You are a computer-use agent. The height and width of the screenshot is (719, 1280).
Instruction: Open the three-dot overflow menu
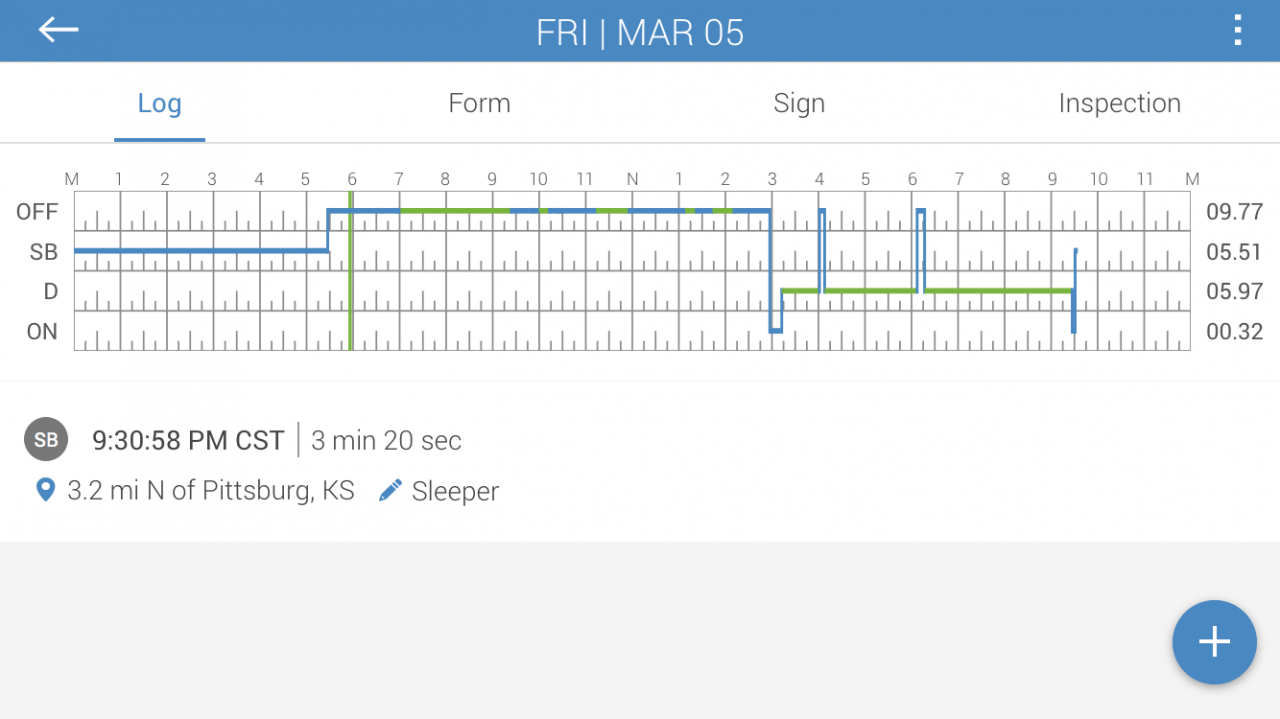(x=1238, y=30)
